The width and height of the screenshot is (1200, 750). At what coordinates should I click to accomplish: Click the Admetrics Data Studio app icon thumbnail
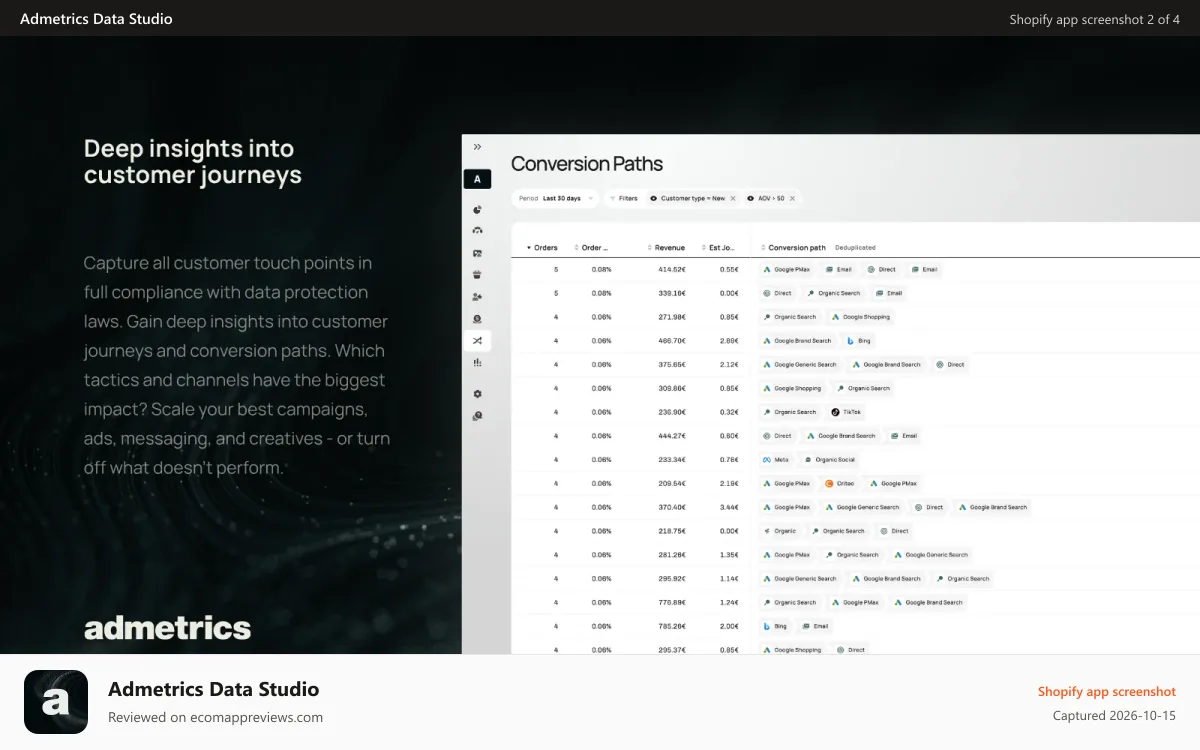56,702
